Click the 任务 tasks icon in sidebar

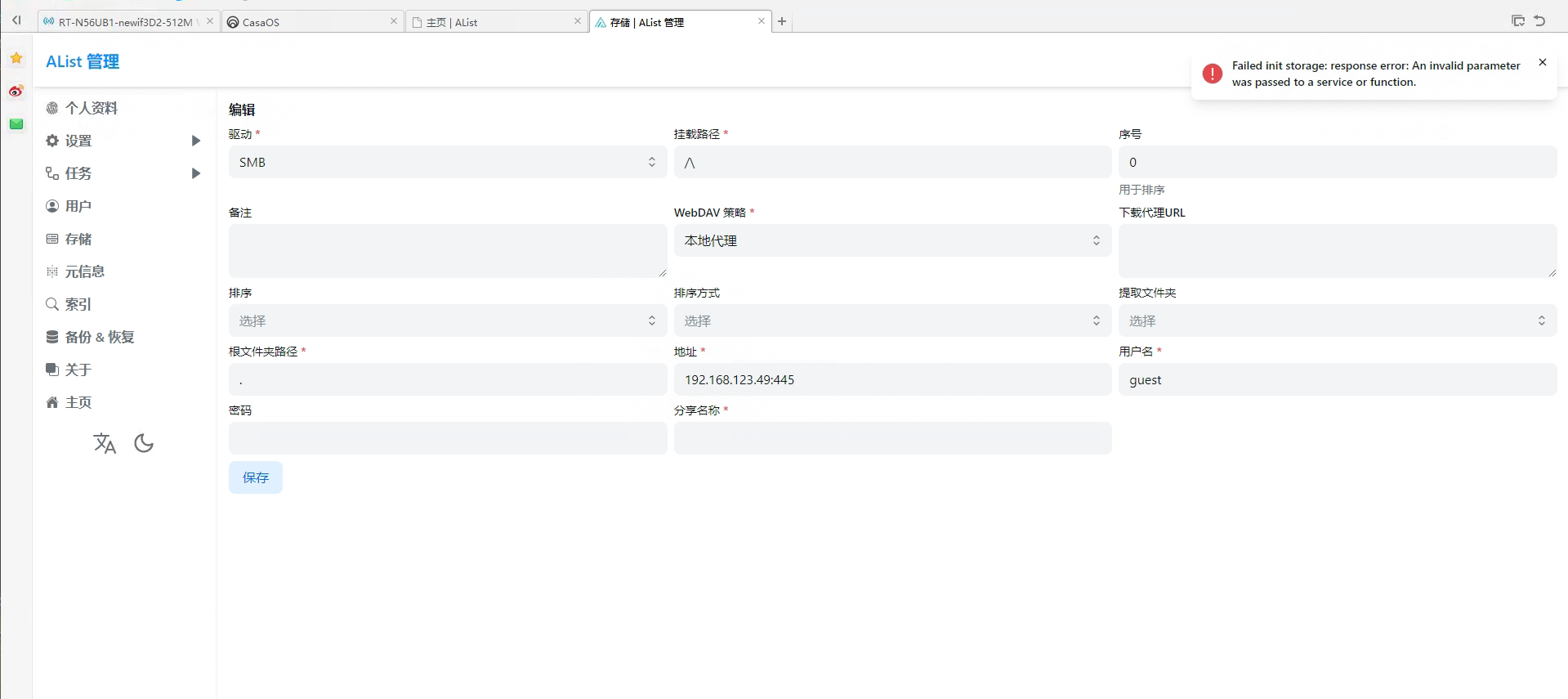coord(52,173)
